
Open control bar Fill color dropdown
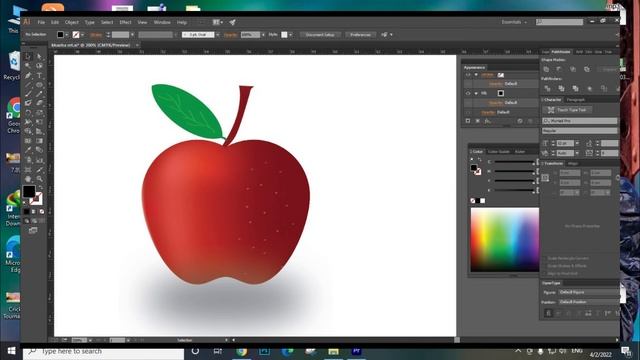coord(67,35)
